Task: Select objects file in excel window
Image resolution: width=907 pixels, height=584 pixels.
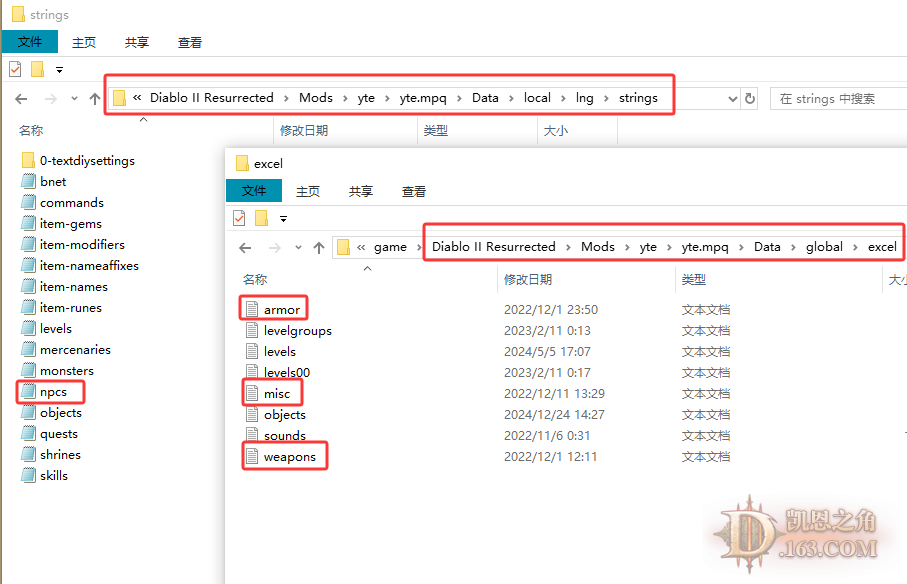Action: point(285,415)
